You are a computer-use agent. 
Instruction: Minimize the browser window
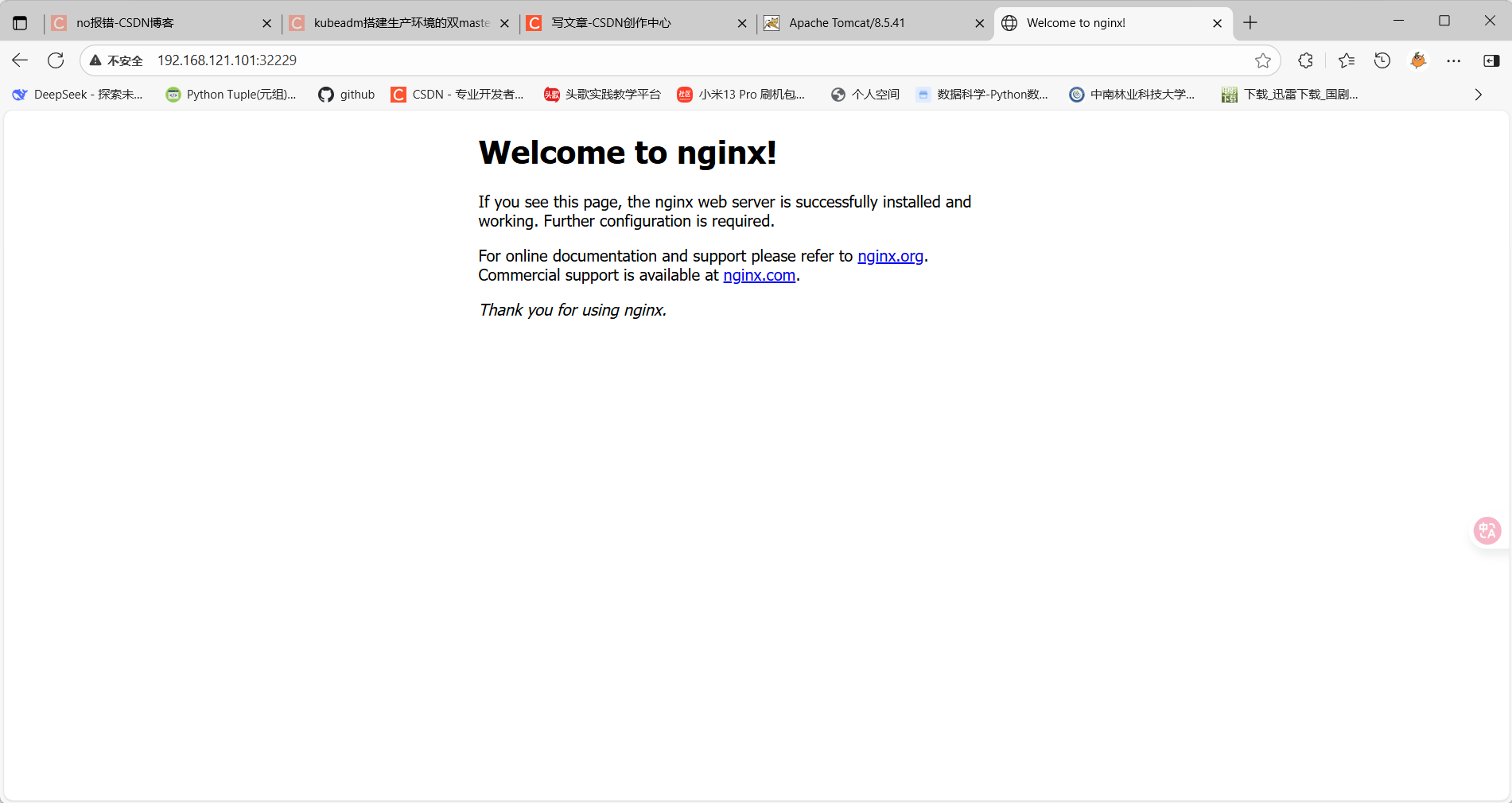point(1398,21)
